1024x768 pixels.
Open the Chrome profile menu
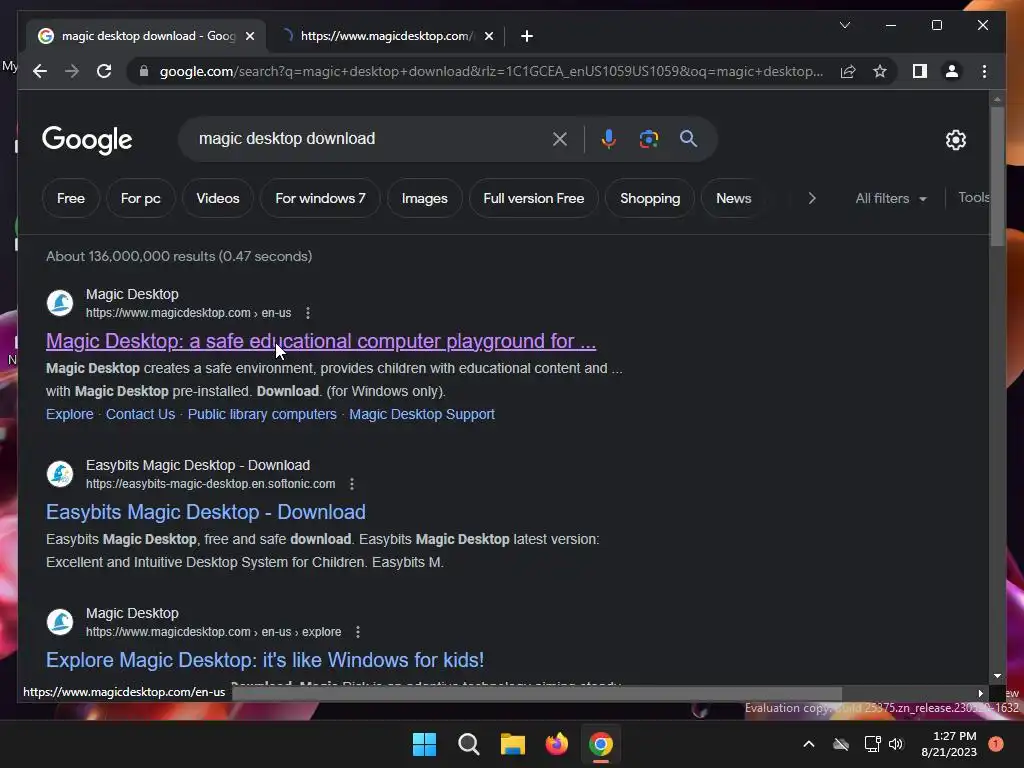coord(952,71)
